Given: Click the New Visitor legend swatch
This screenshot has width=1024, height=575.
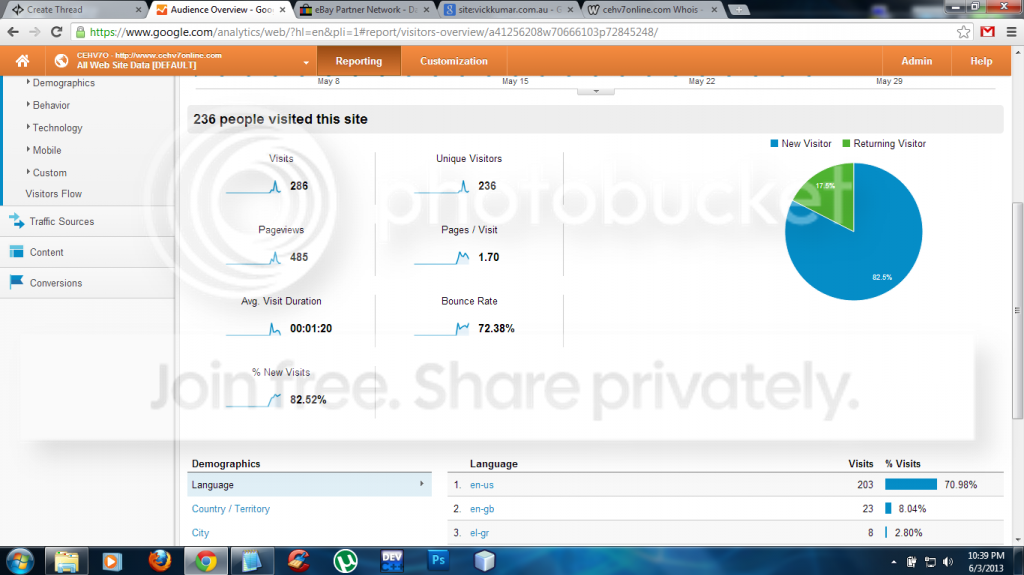Looking at the screenshot, I should pyautogui.click(x=774, y=144).
